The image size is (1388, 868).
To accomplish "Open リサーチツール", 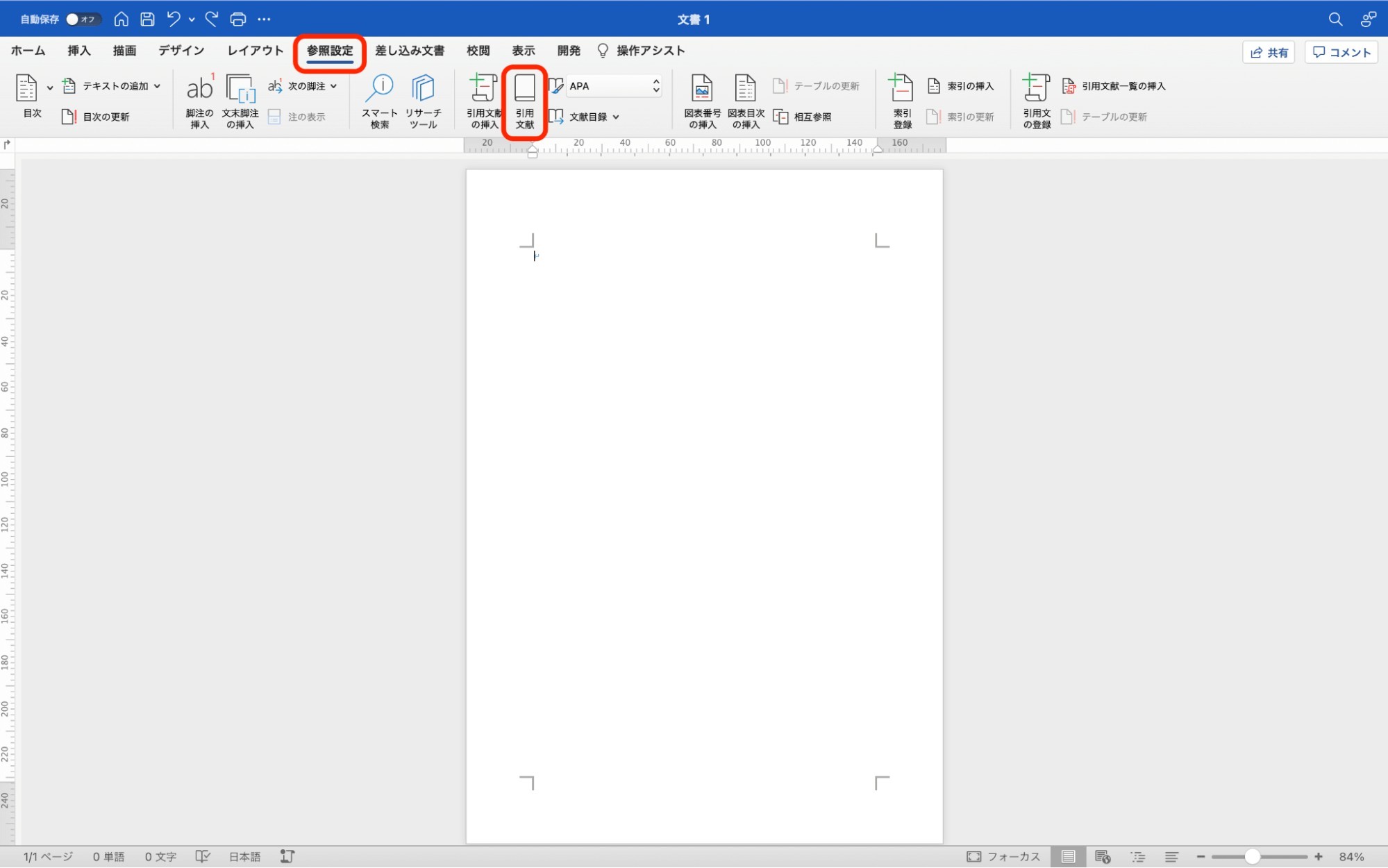I will pos(424,101).
